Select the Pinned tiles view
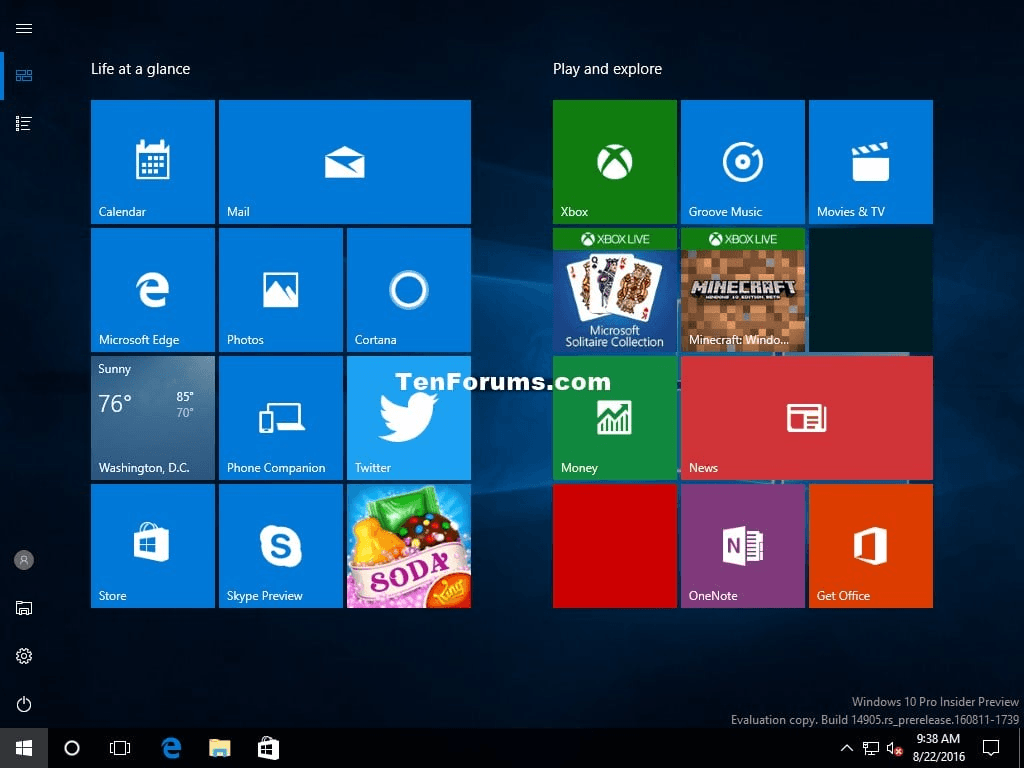 coord(24,75)
